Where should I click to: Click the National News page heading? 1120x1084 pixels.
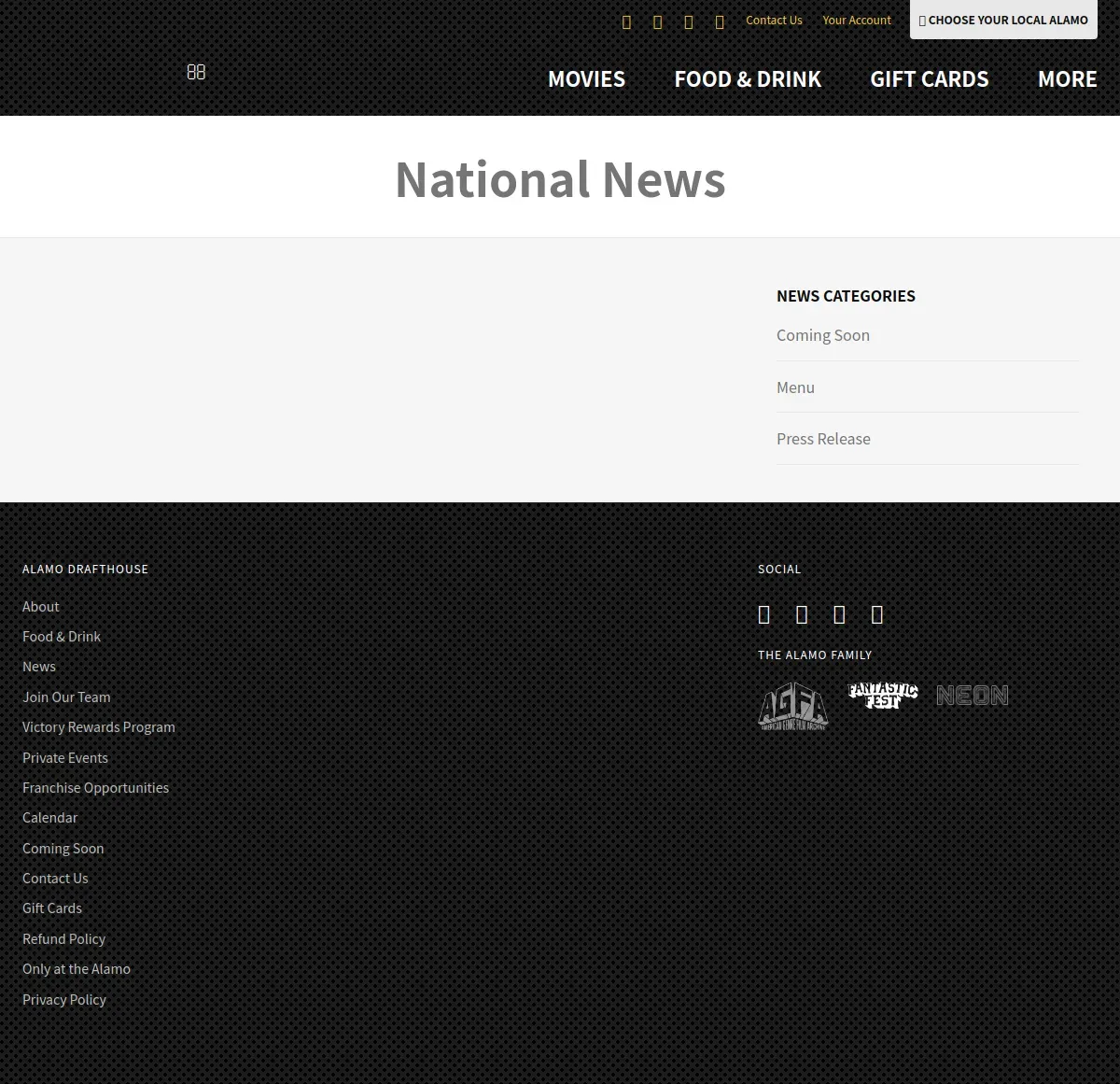tap(560, 179)
